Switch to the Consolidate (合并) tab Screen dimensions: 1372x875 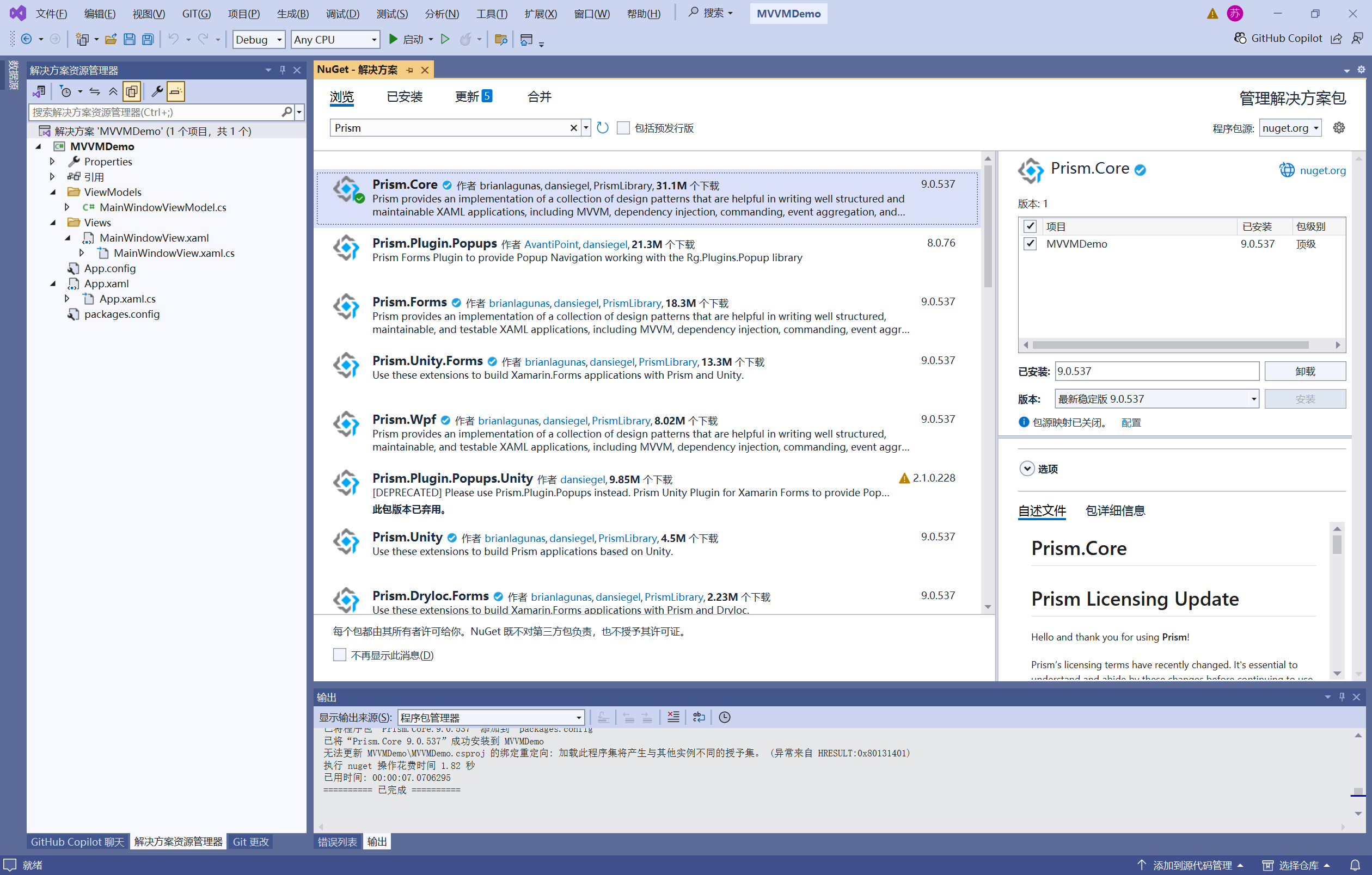click(x=539, y=97)
